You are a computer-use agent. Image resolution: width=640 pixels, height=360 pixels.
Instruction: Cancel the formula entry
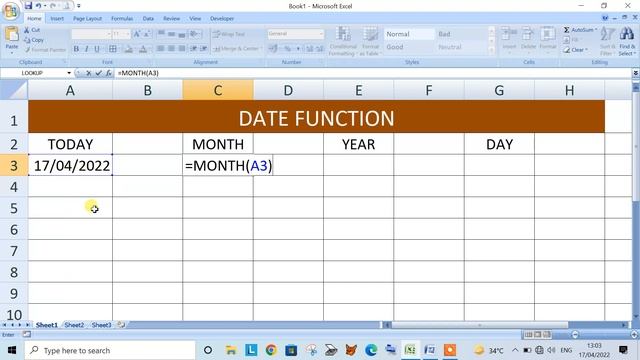click(89, 73)
